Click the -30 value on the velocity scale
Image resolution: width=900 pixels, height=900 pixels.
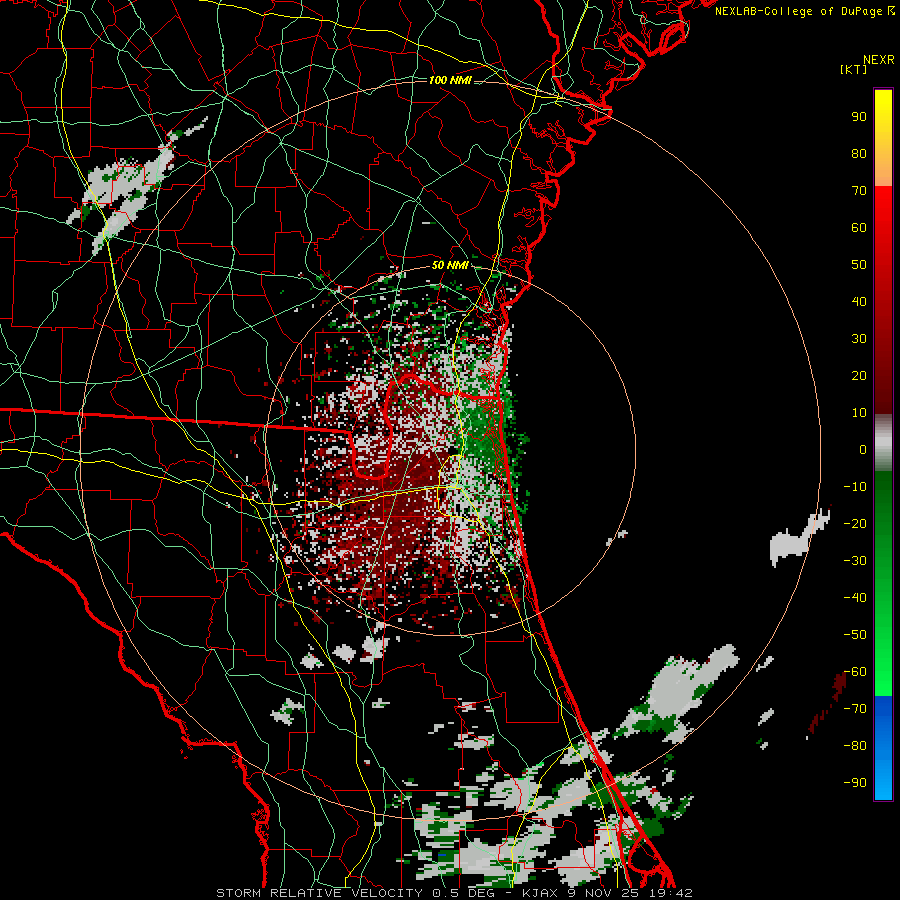click(x=855, y=561)
